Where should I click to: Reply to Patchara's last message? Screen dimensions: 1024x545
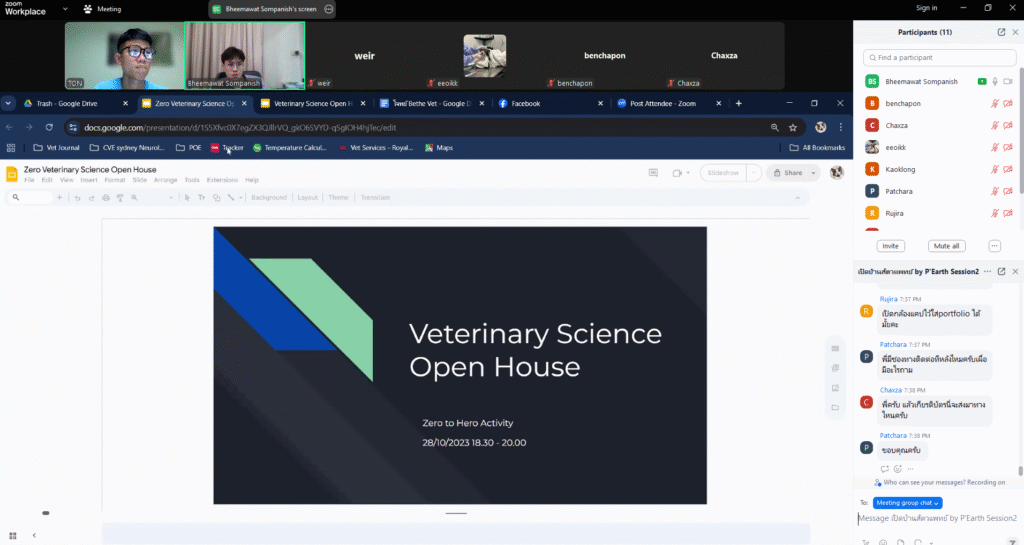coord(884,469)
